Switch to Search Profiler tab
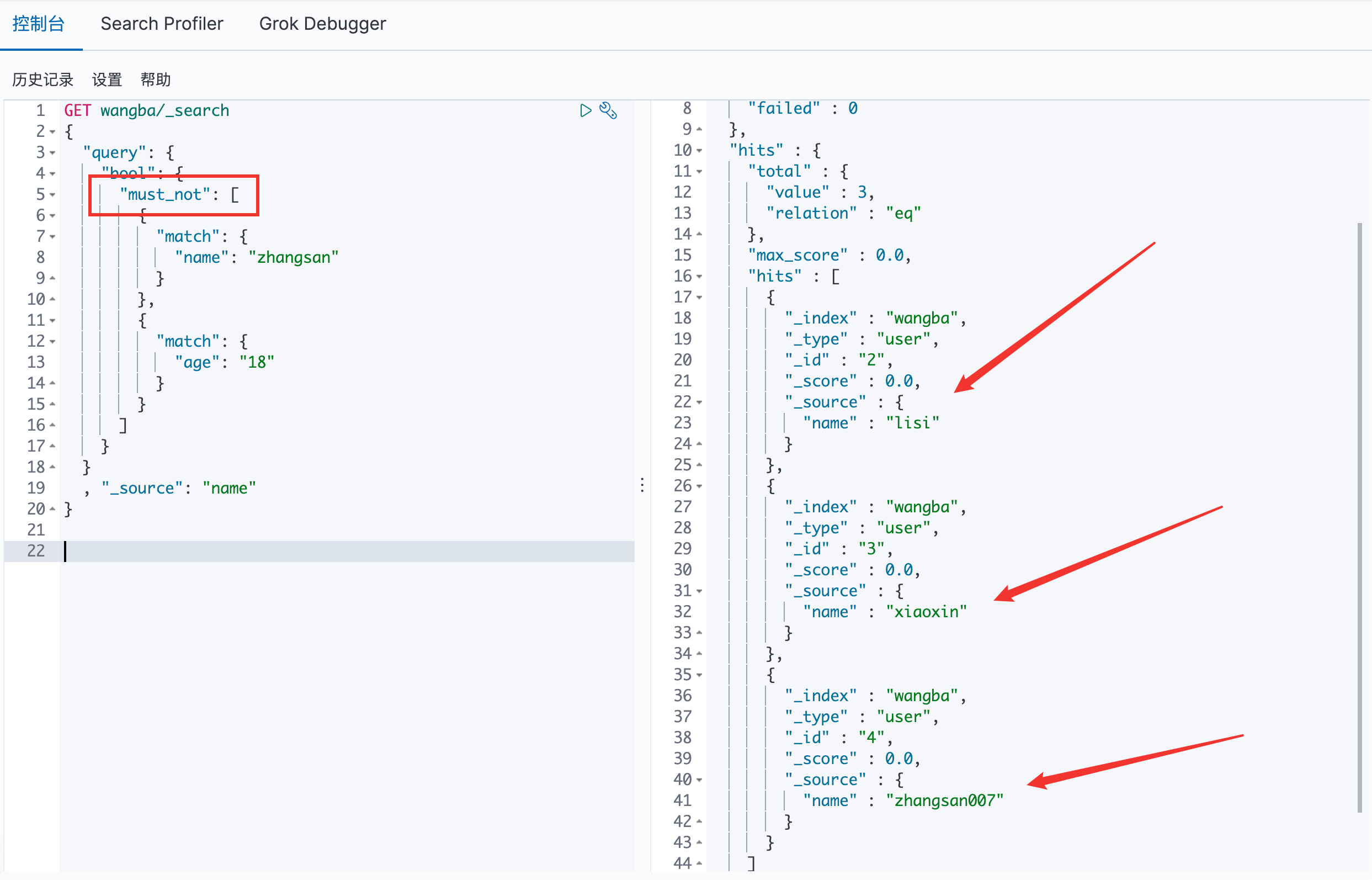This screenshot has height=880, width=1372. coord(162,24)
